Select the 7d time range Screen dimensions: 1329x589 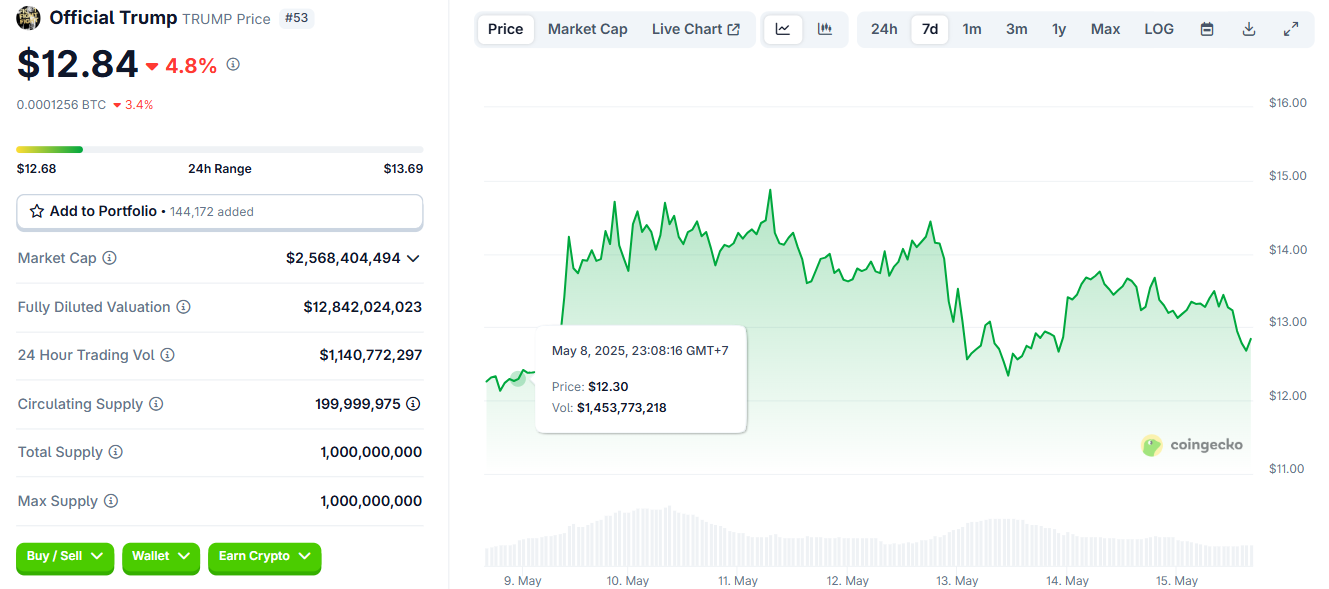[930, 29]
